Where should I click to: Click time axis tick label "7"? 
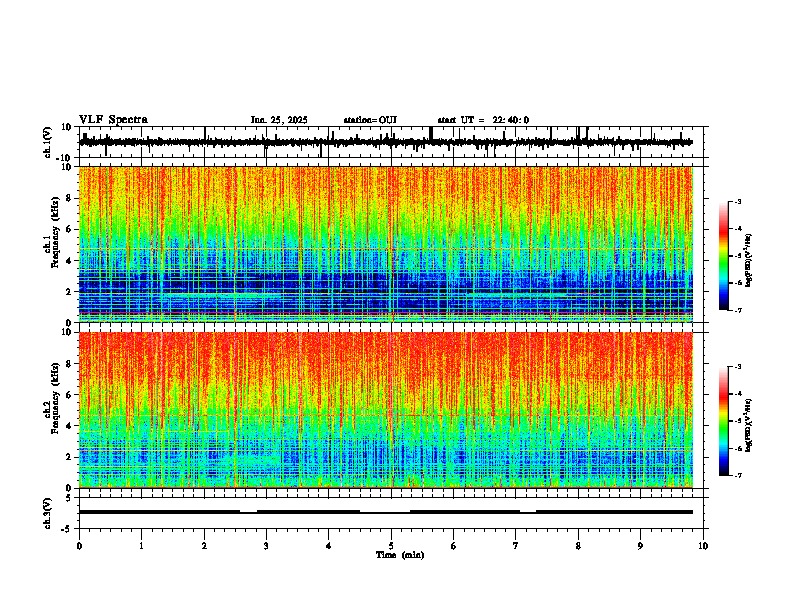tap(516, 546)
